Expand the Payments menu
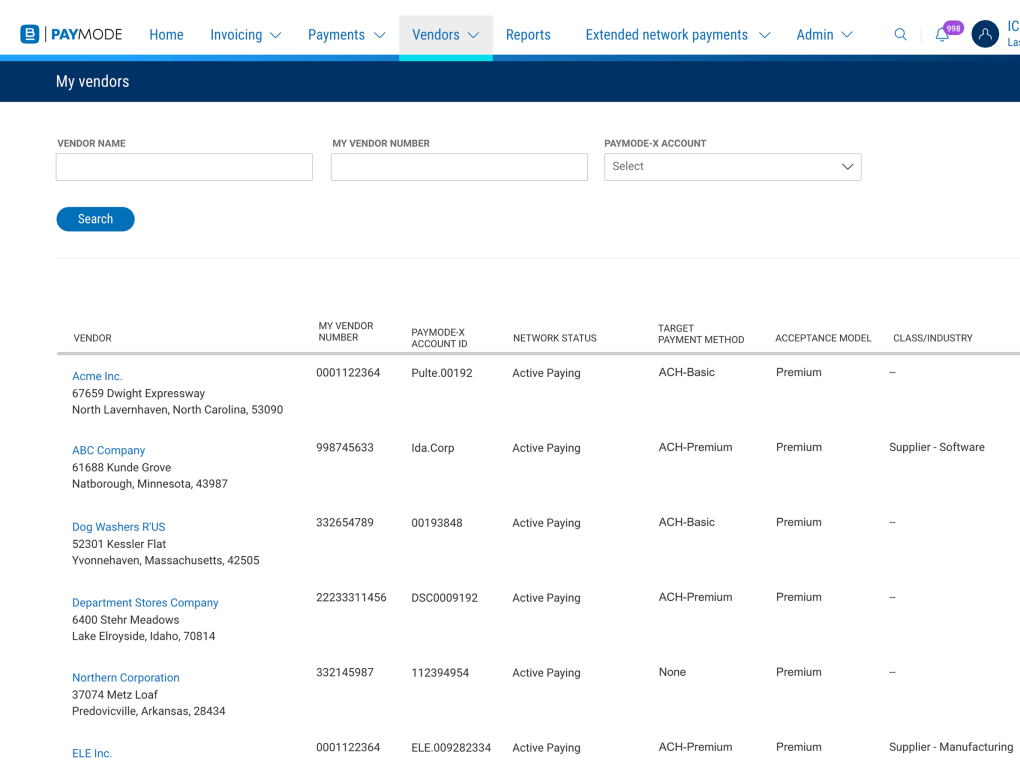1020x765 pixels. [x=346, y=35]
